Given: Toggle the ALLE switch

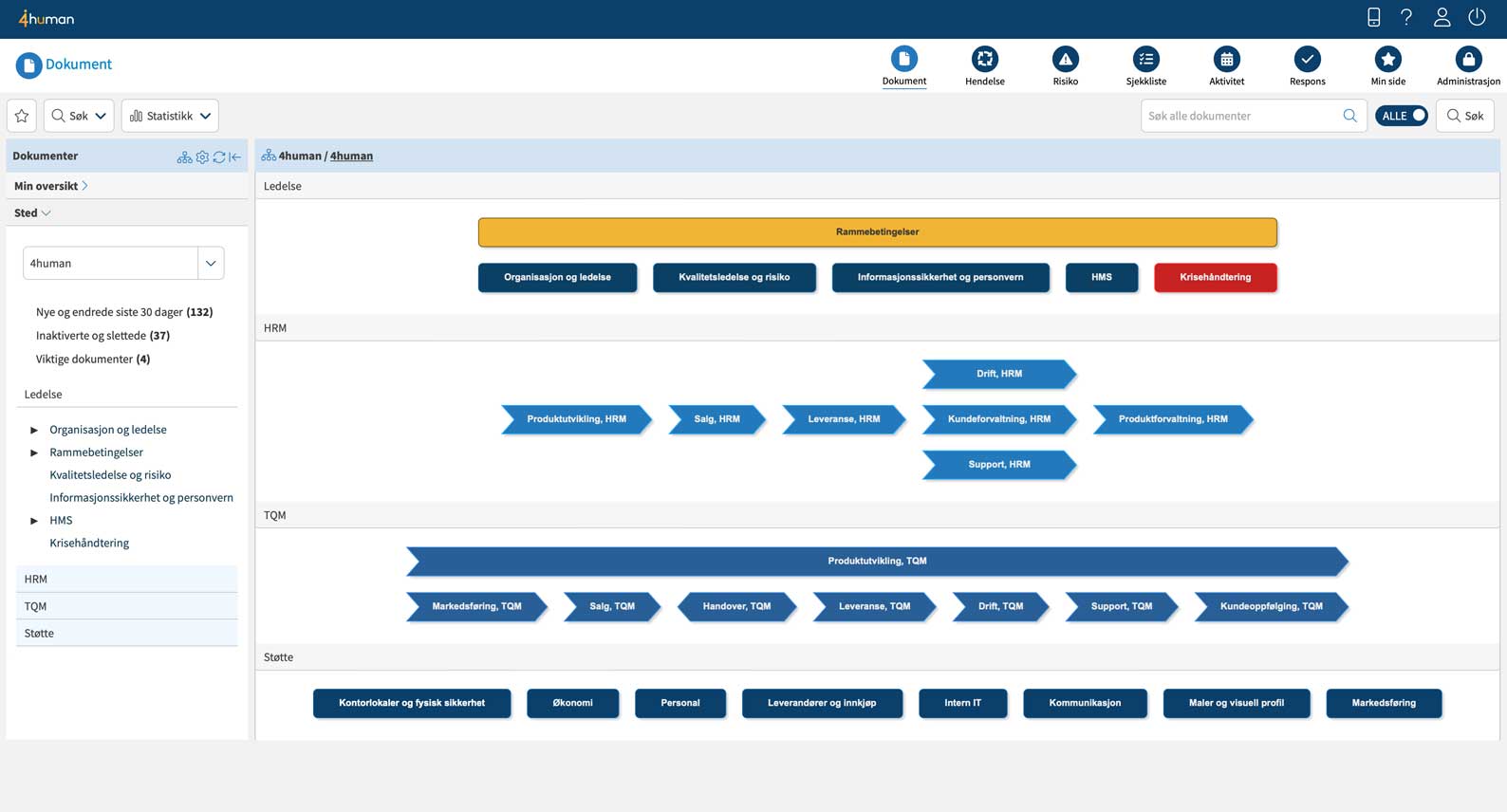Looking at the screenshot, I should point(1402,116).
